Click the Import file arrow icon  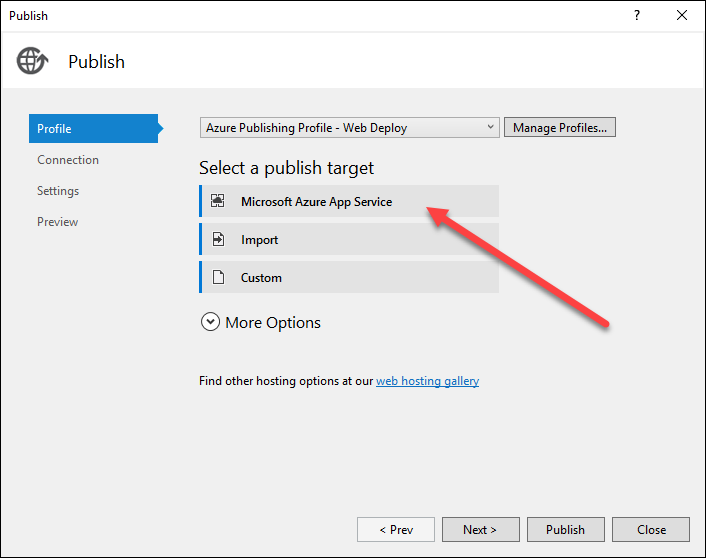click(218, 239)
